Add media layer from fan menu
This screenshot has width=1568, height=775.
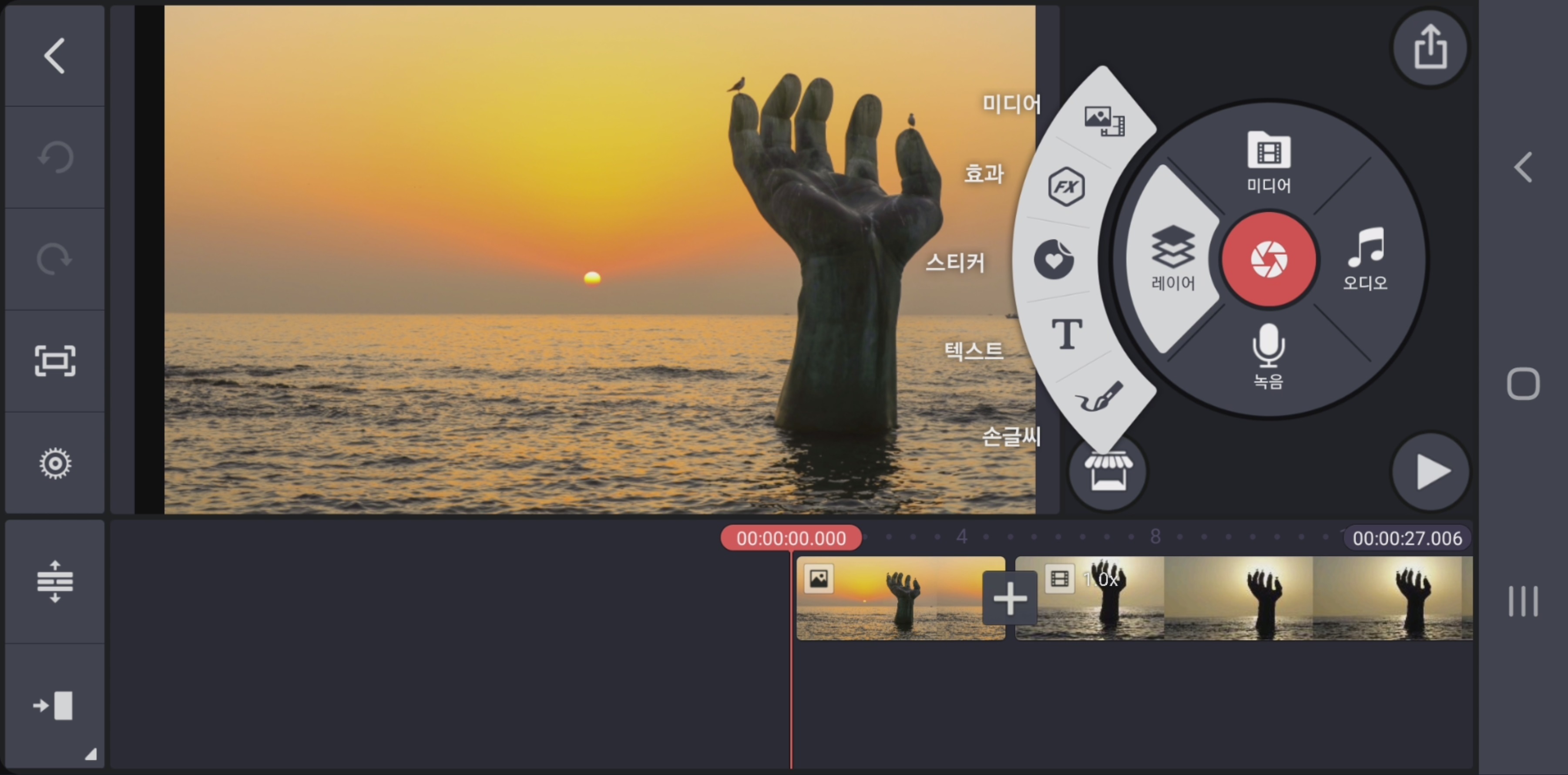click(1104, 120)
